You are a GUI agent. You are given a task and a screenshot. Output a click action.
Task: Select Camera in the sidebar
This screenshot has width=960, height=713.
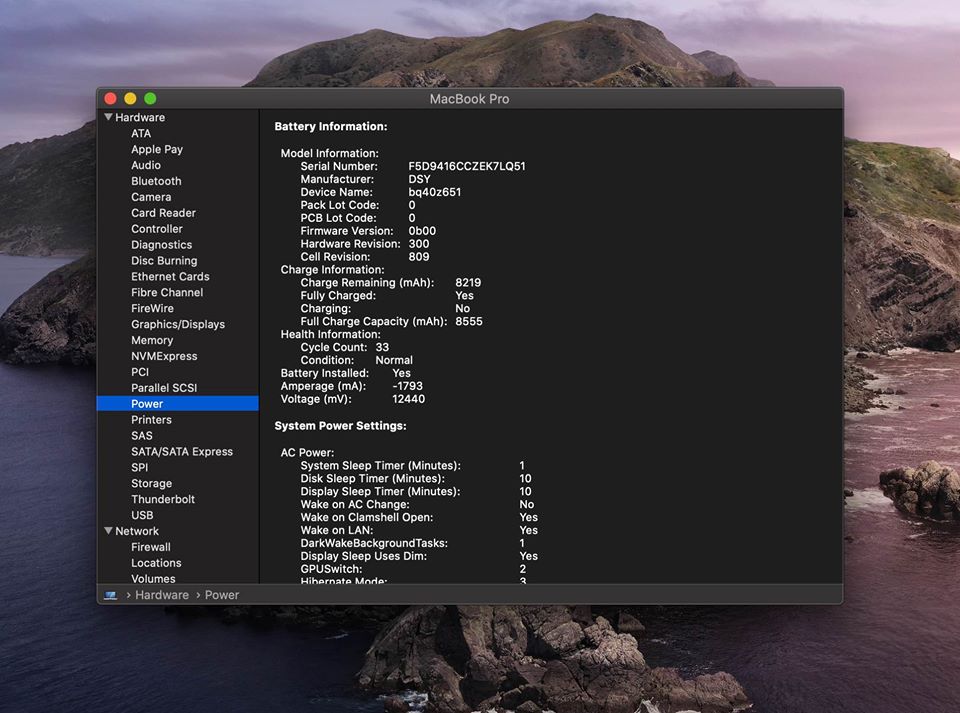click(x=151, y=197)
